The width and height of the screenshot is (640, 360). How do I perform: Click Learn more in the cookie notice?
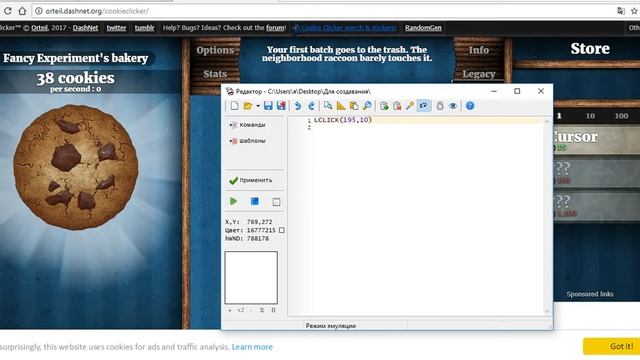click(x=252, y=347)
